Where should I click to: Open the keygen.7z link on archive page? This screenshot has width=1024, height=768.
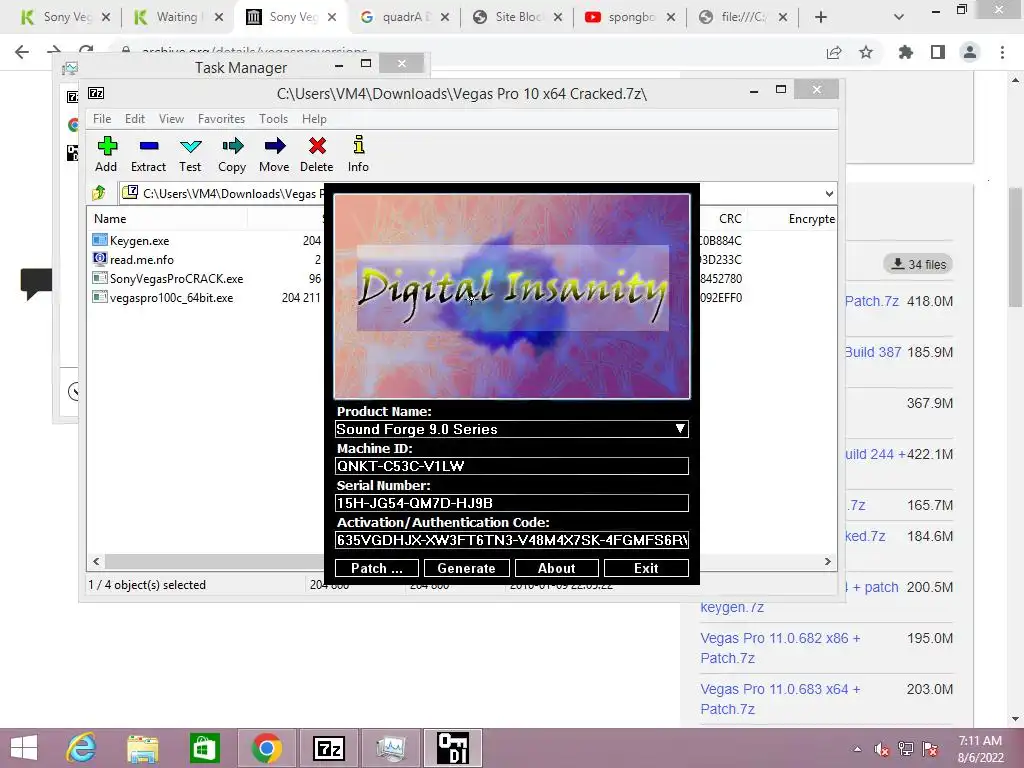point(732,607)
